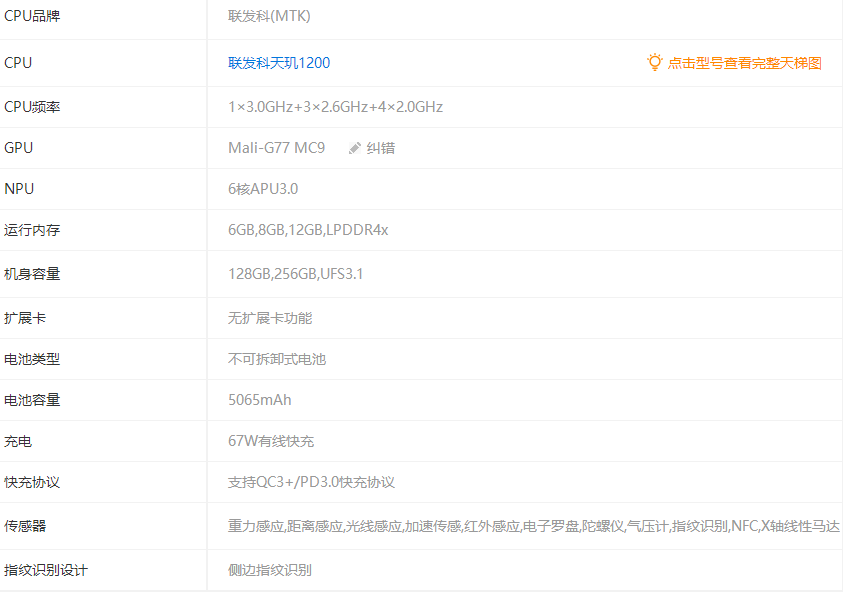Screen dimensions: 850x592
Task: Click the 指纹识别设计 row label
Action: click(46, 570)
